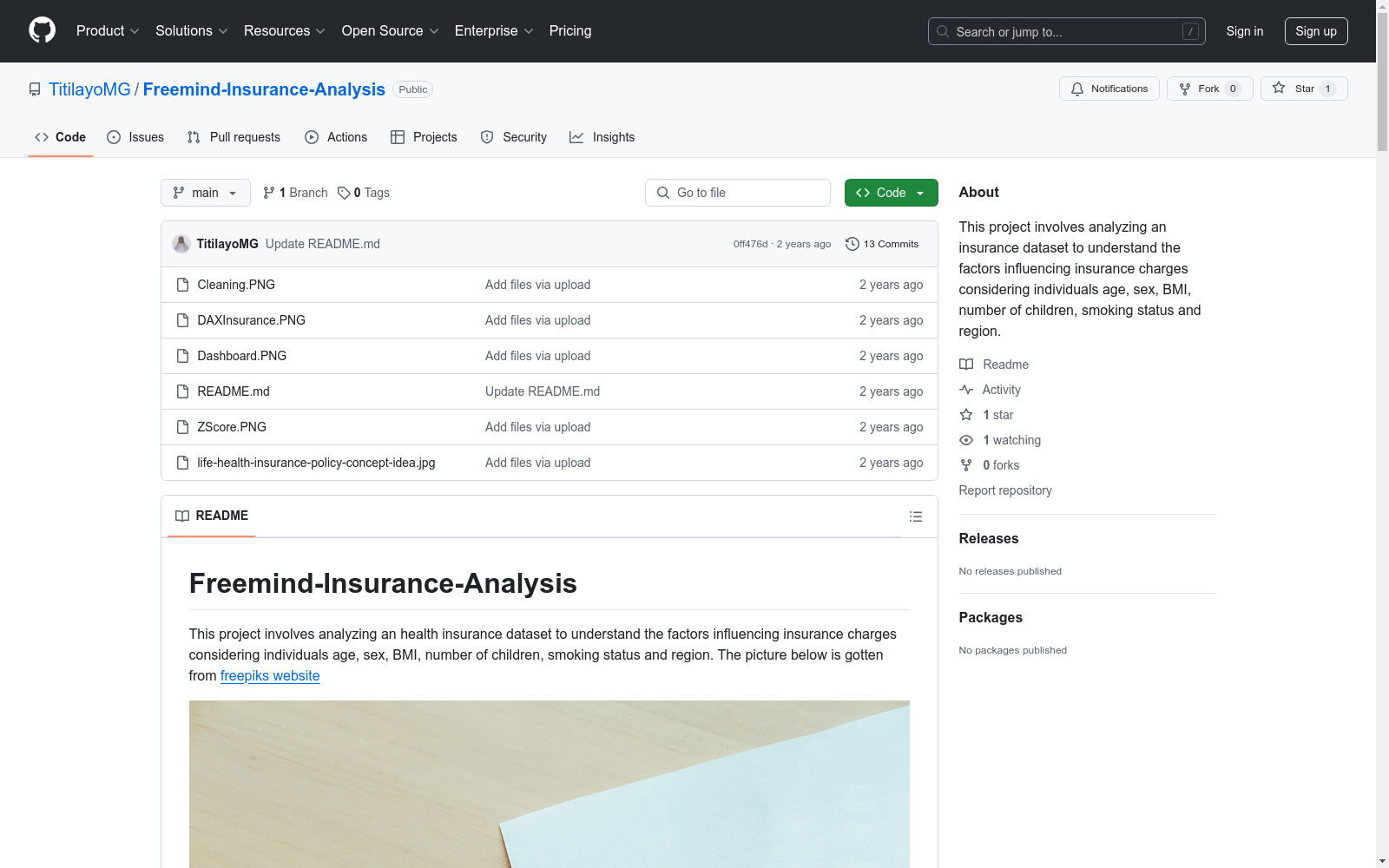Viewport: 1389px width, 868px height.
Task: Click the repository book icon beside TitilayoMG
Action: tap(35, 89)
